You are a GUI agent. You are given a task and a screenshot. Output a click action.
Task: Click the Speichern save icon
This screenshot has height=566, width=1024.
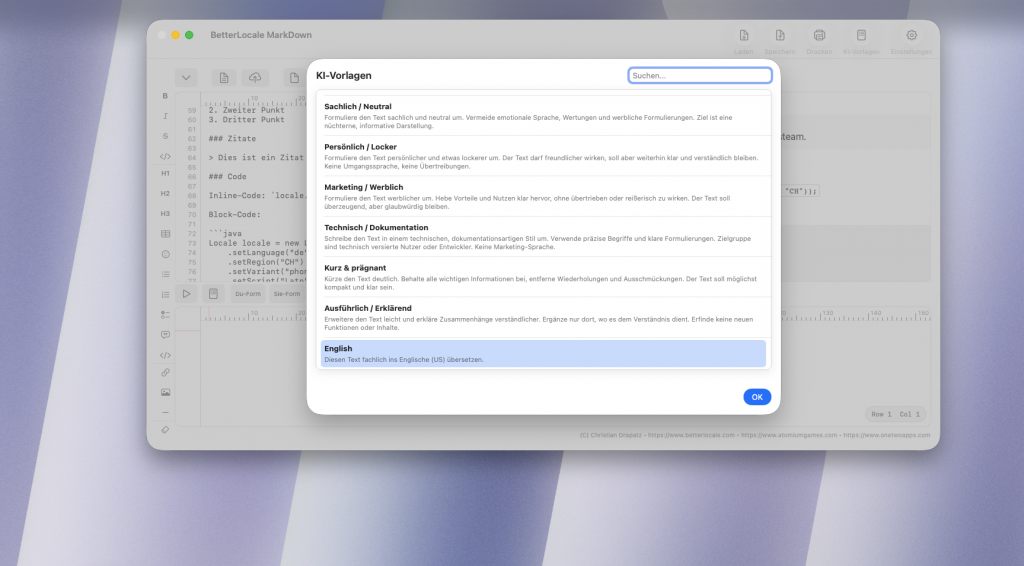780,36
